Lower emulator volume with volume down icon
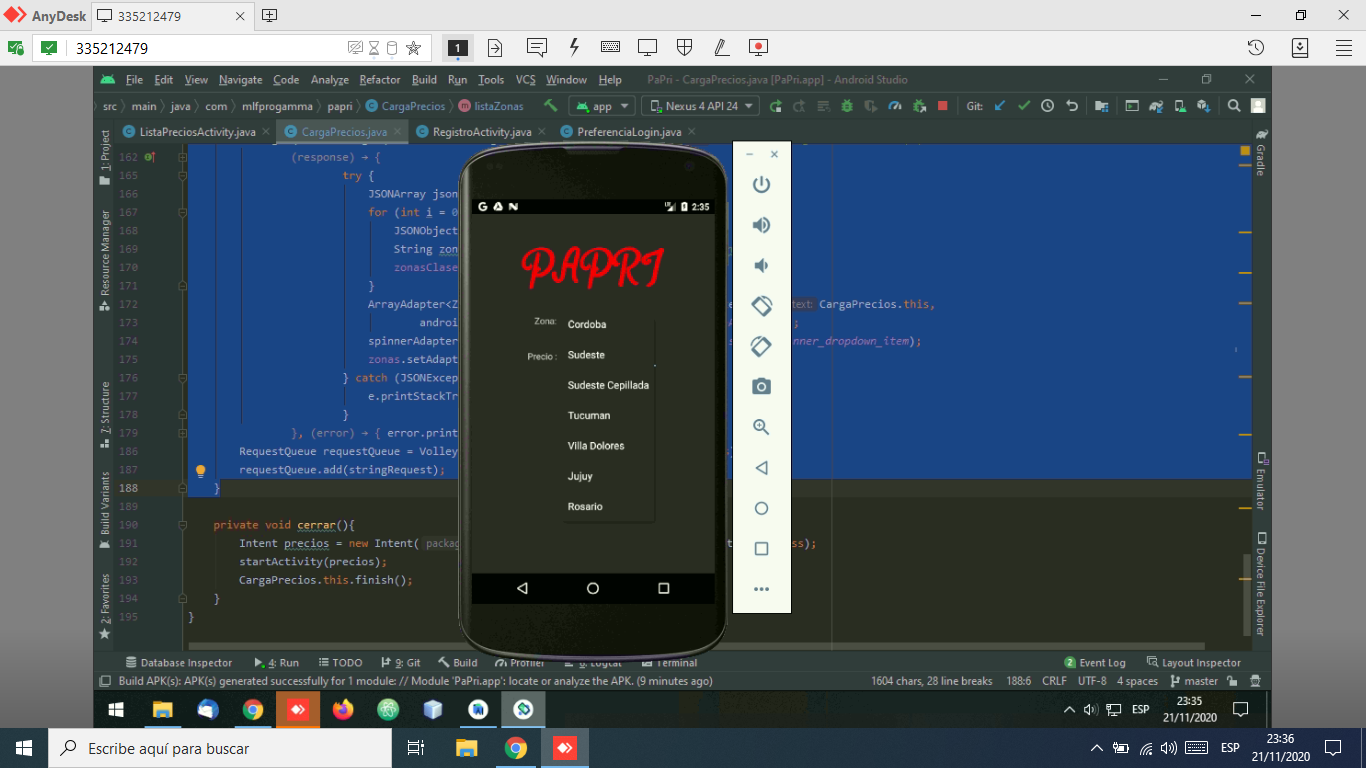Image resolution: width=1366 pixels, height=768 pixels. [x=761, y=265]
